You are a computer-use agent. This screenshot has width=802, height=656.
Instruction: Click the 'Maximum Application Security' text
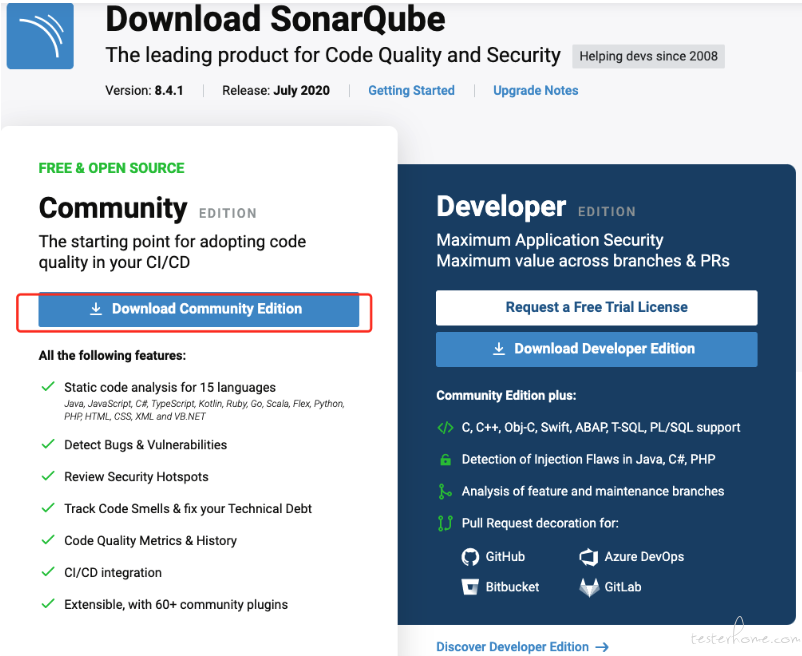coord(550,240)
